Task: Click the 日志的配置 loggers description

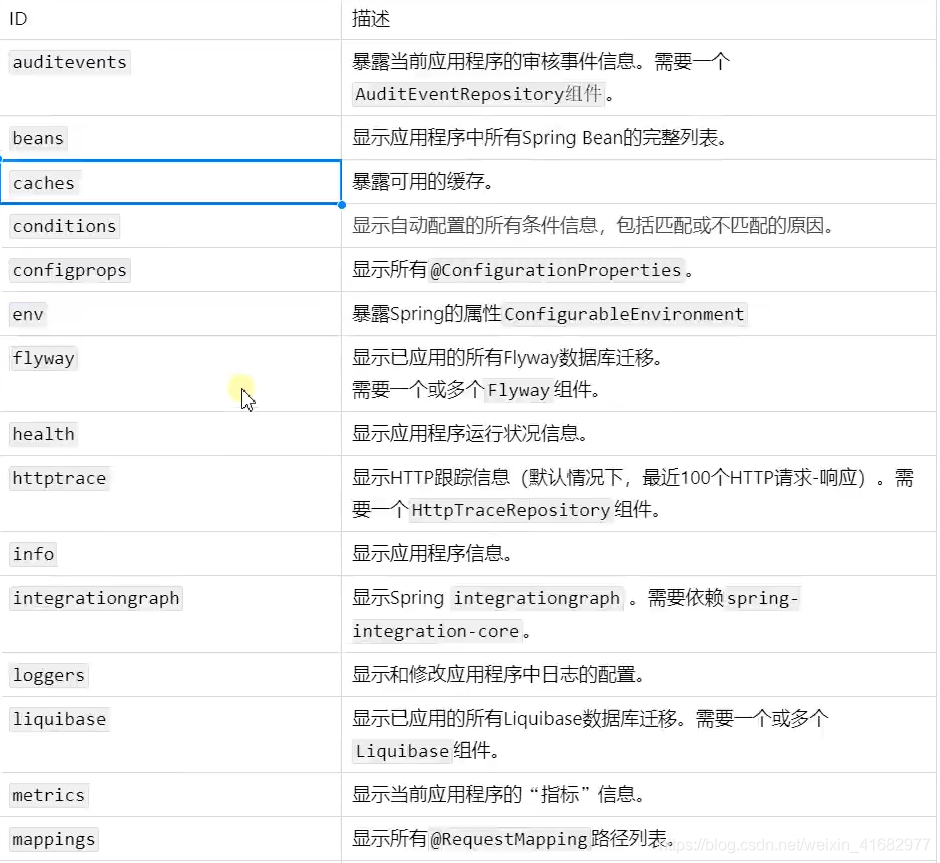Action: point(499,674)
